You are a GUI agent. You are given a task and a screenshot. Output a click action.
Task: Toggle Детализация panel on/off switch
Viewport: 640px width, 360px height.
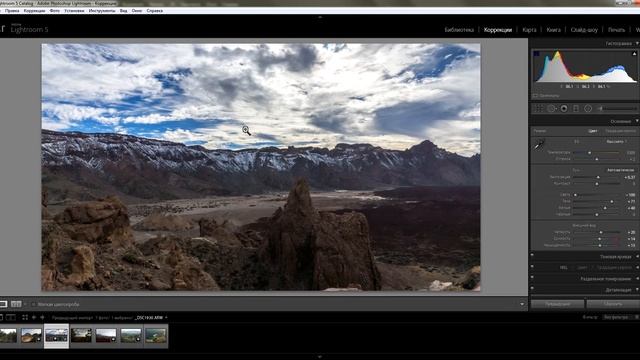click(x=532, y=289)
